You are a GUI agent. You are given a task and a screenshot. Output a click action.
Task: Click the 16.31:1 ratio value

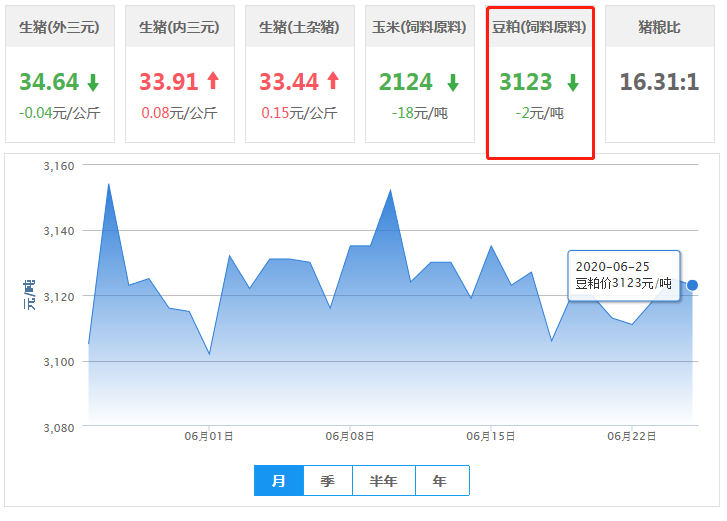click(x=659, y=82)
